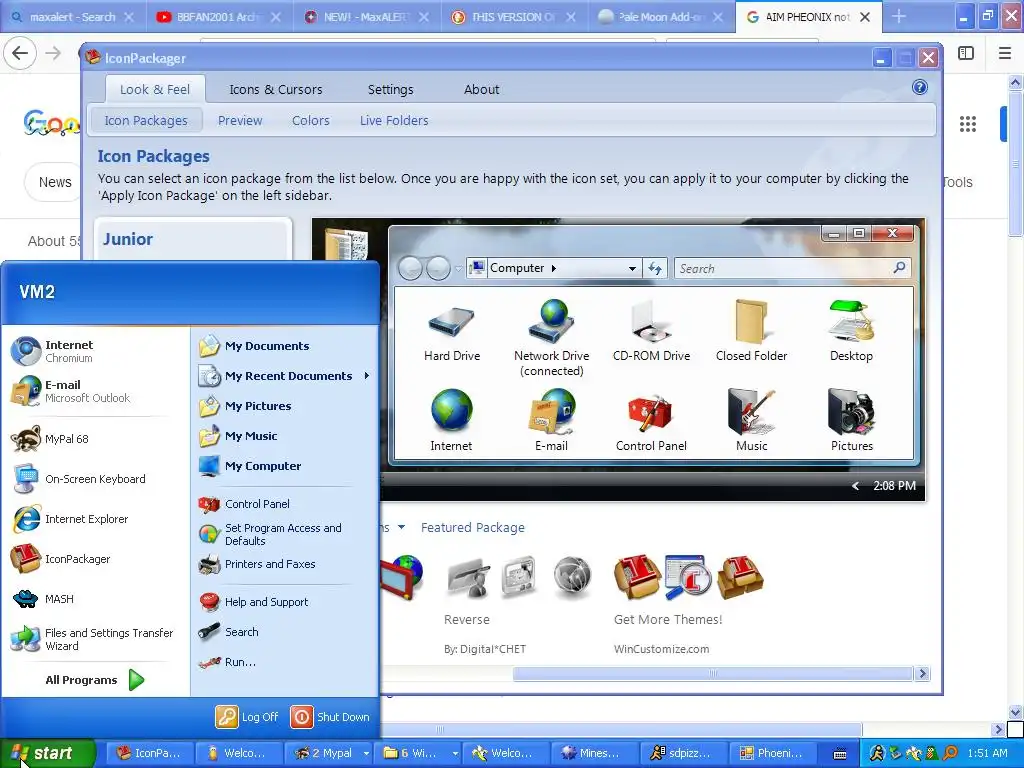Screen dimensions: 1024x768
Task: Open IconPackager Settings tab
Action: [x=391, y=89]
